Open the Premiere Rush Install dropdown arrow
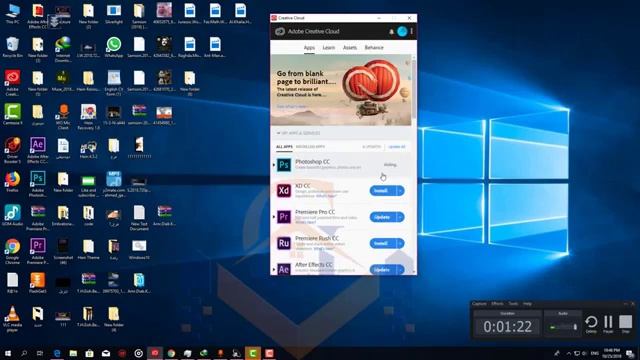Screen dimensions: 640x360 (x=400, y=243)
